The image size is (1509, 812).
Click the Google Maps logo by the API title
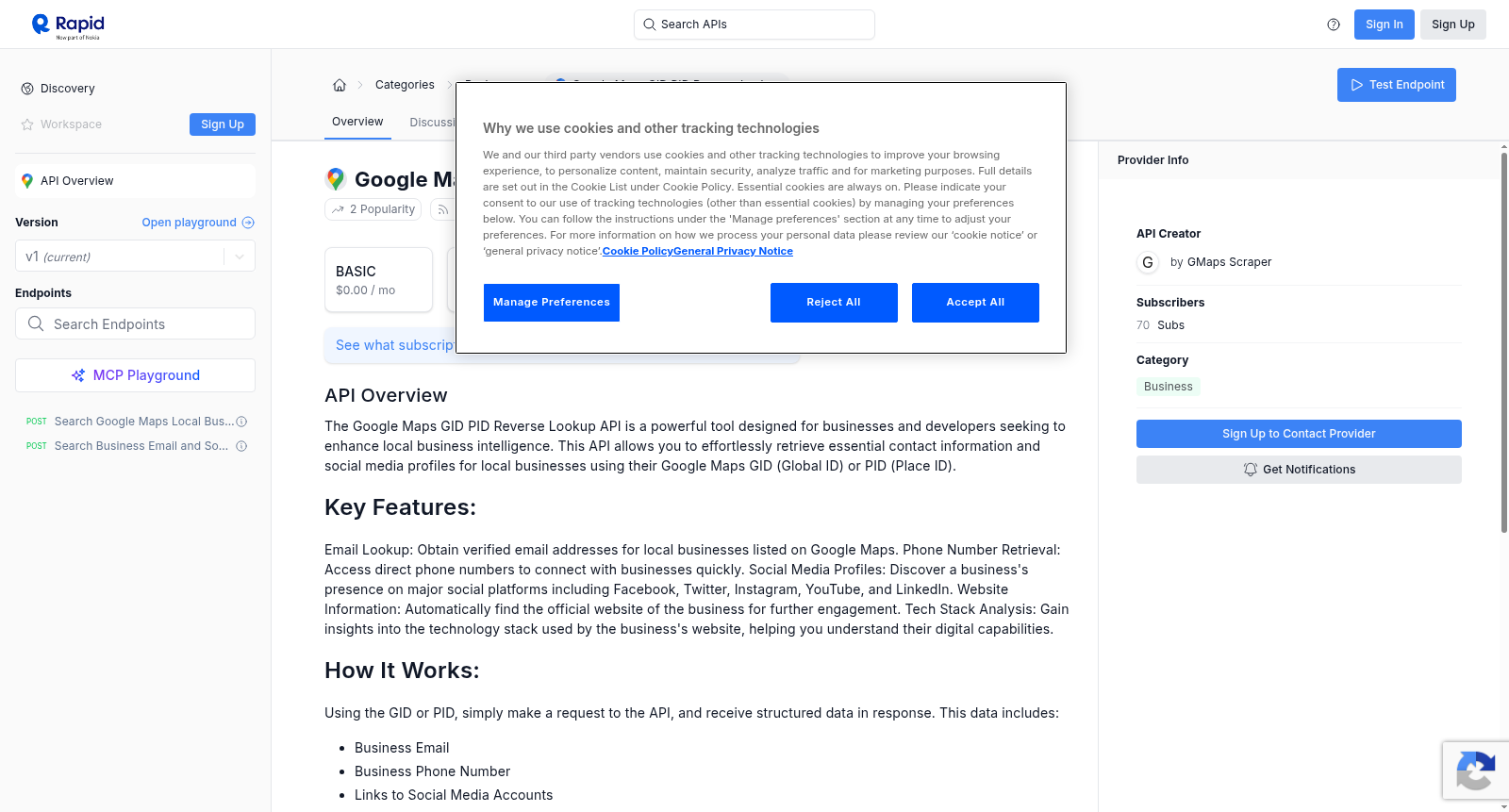click(x=336, y=179)
